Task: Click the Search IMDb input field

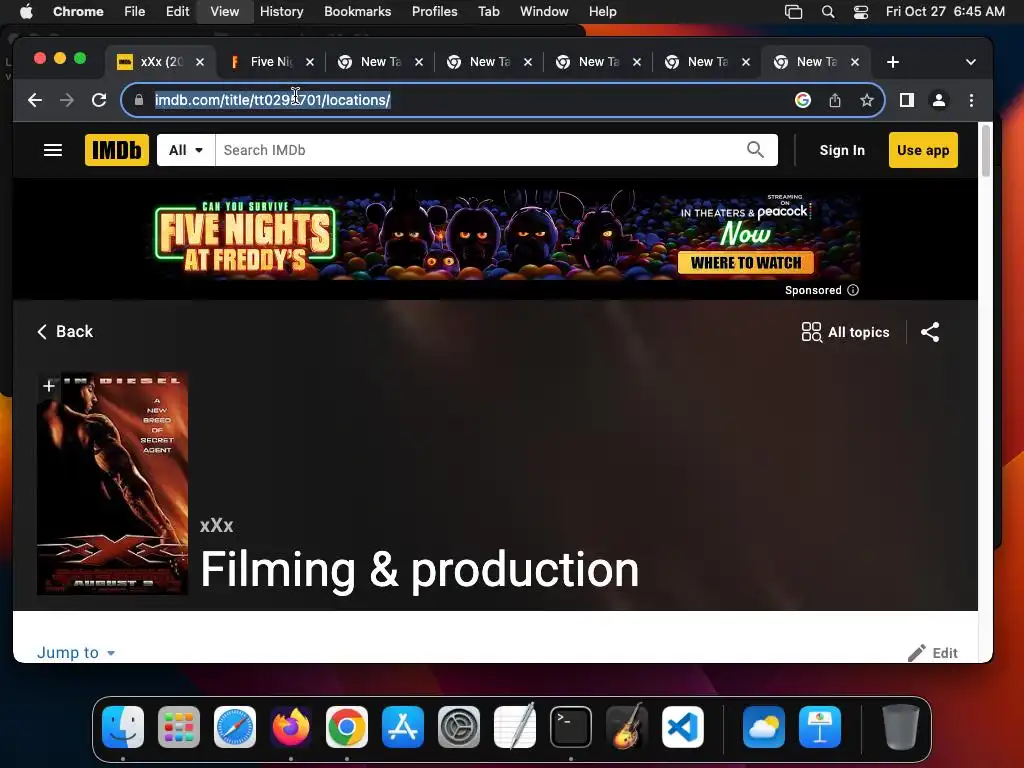Action: point(480,150)
